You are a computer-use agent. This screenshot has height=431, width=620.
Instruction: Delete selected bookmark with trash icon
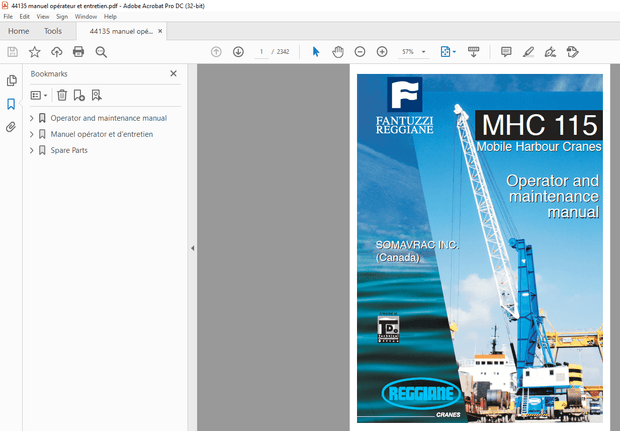(x=62, y=95)
